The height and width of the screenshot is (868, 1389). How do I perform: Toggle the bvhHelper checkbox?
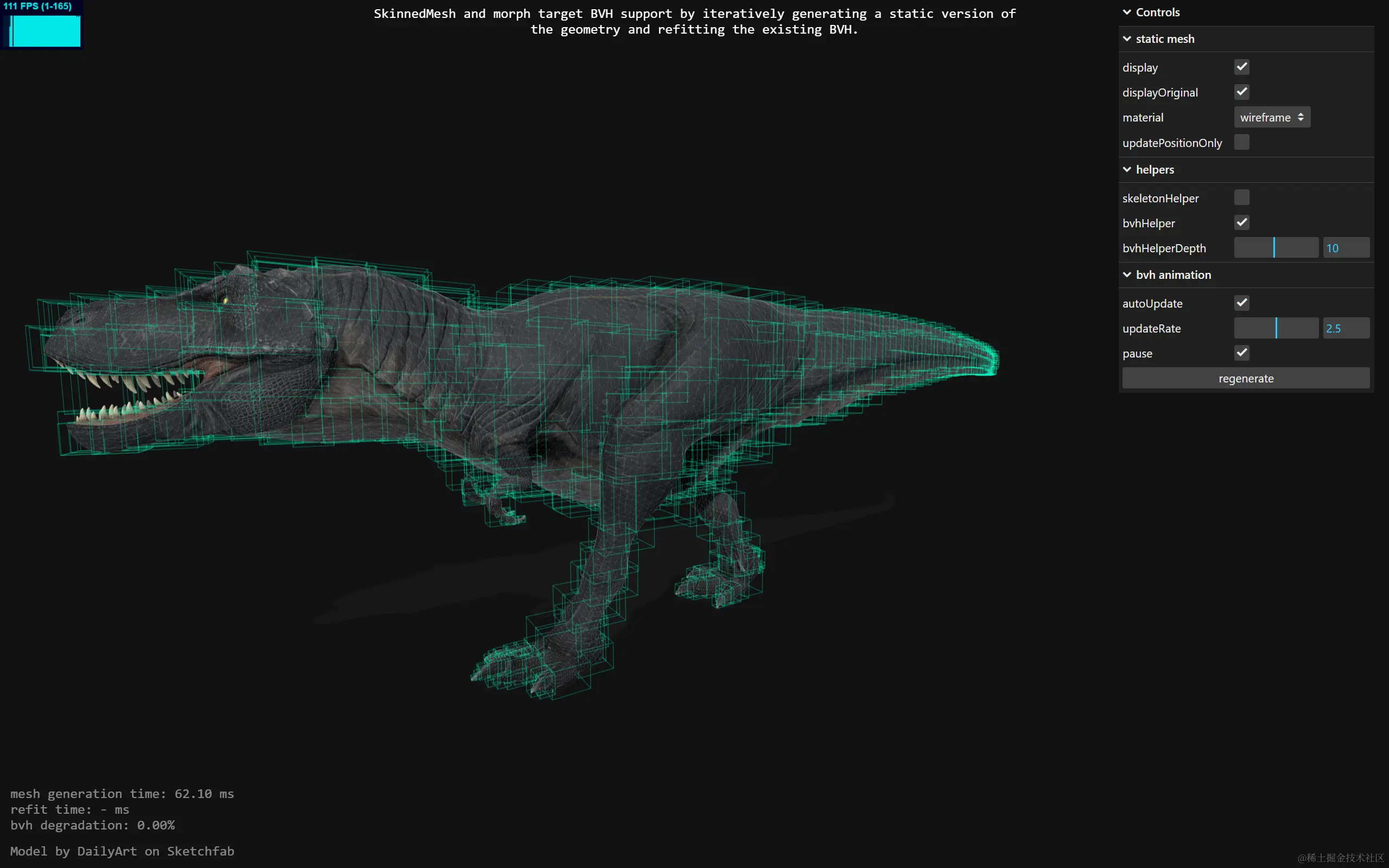pyautogui.click(x=1241, y=223)
